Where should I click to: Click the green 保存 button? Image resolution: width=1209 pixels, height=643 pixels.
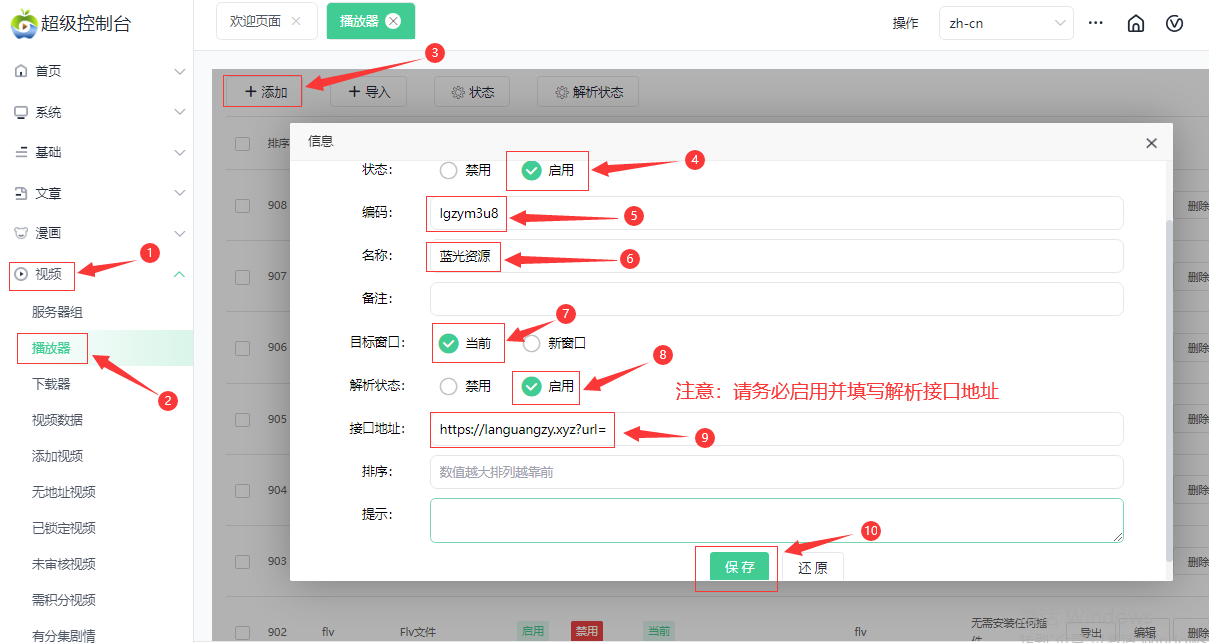coord(739,567)
